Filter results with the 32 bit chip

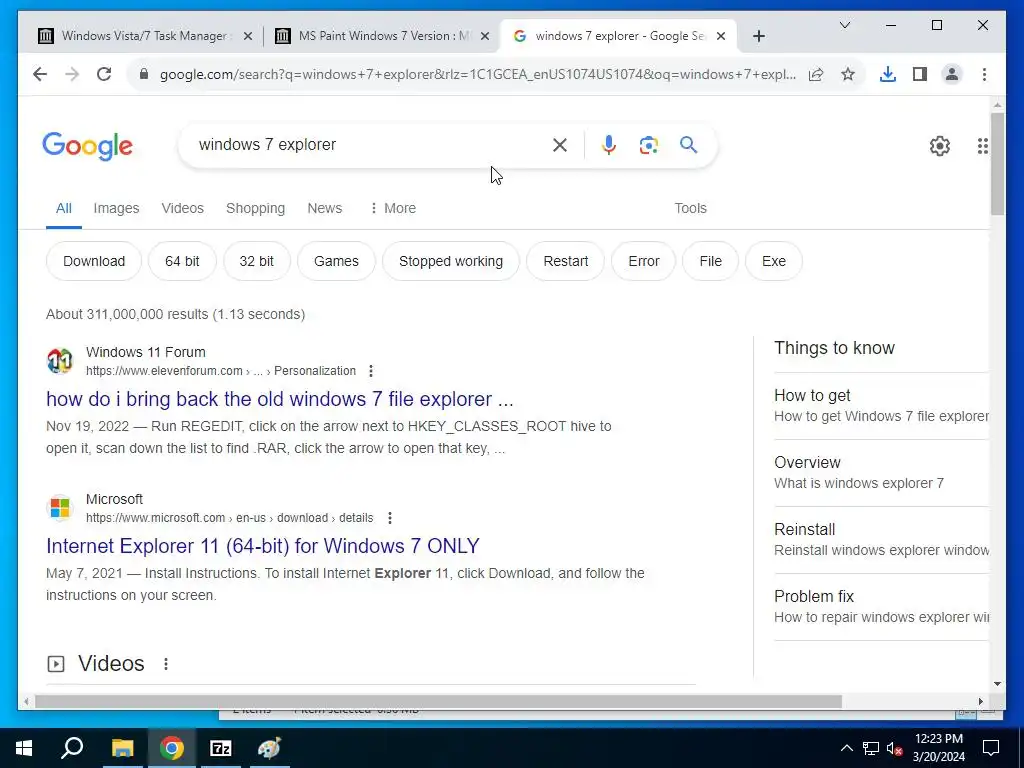pyautogui.click(x=257, y=261)
